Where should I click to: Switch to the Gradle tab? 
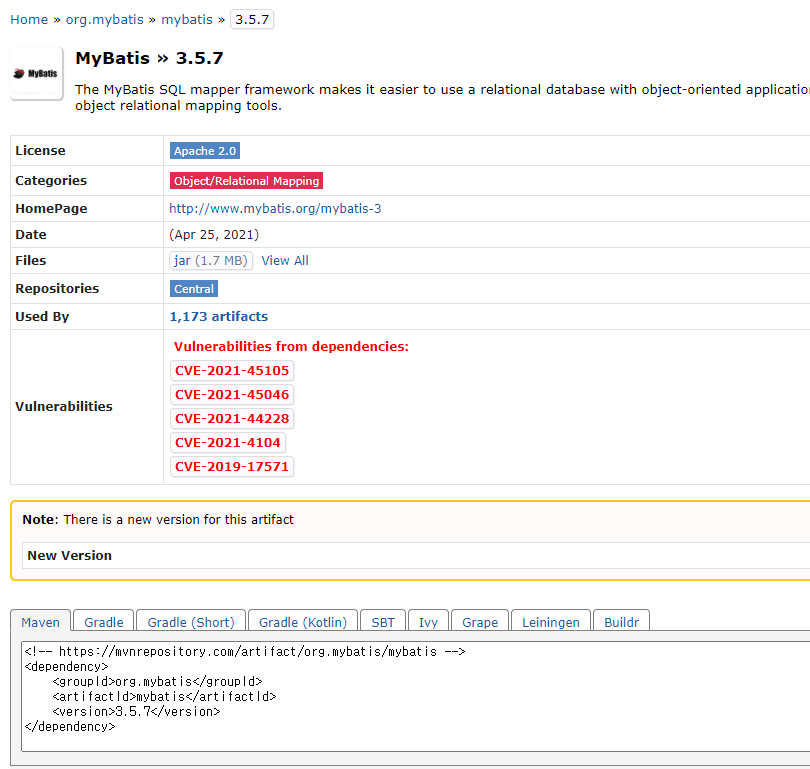point(104,622)
